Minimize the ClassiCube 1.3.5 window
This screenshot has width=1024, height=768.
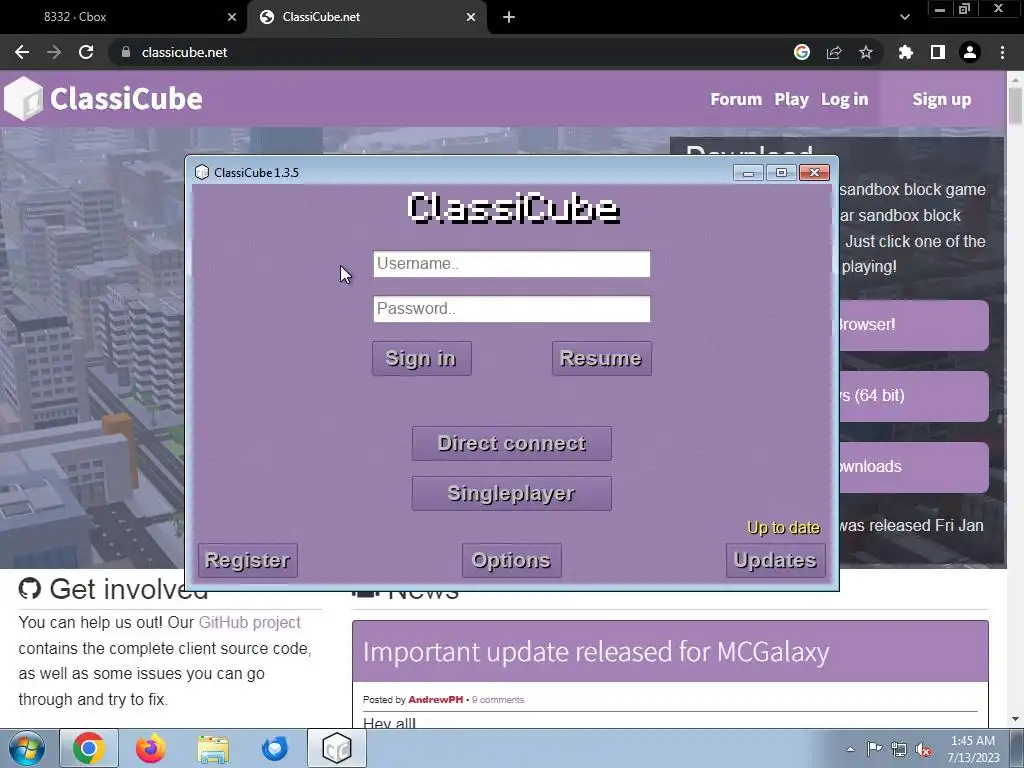(x=748, y=172)
